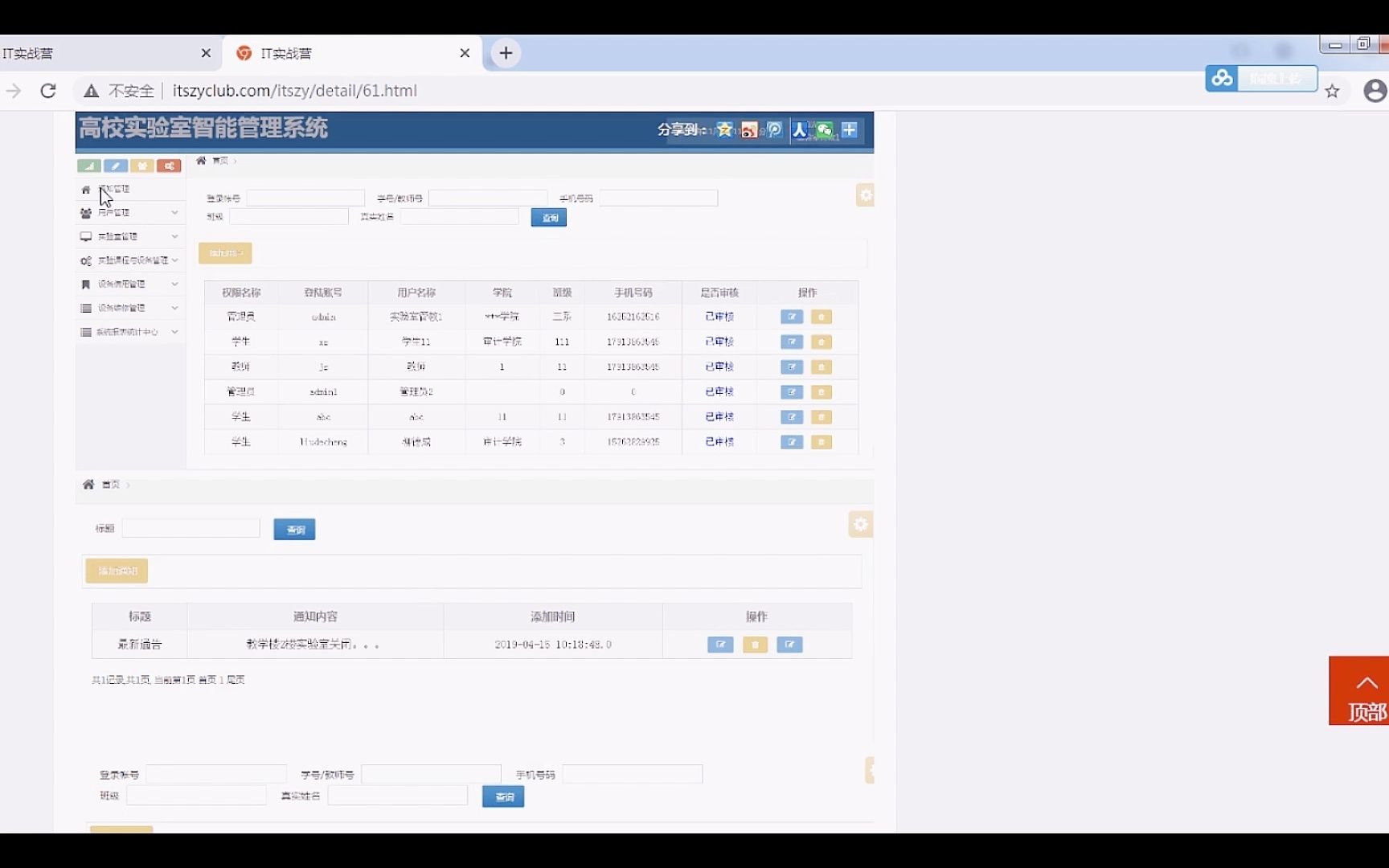Open 设备借用管理 in the sidebar

click(x=121, y=284)
